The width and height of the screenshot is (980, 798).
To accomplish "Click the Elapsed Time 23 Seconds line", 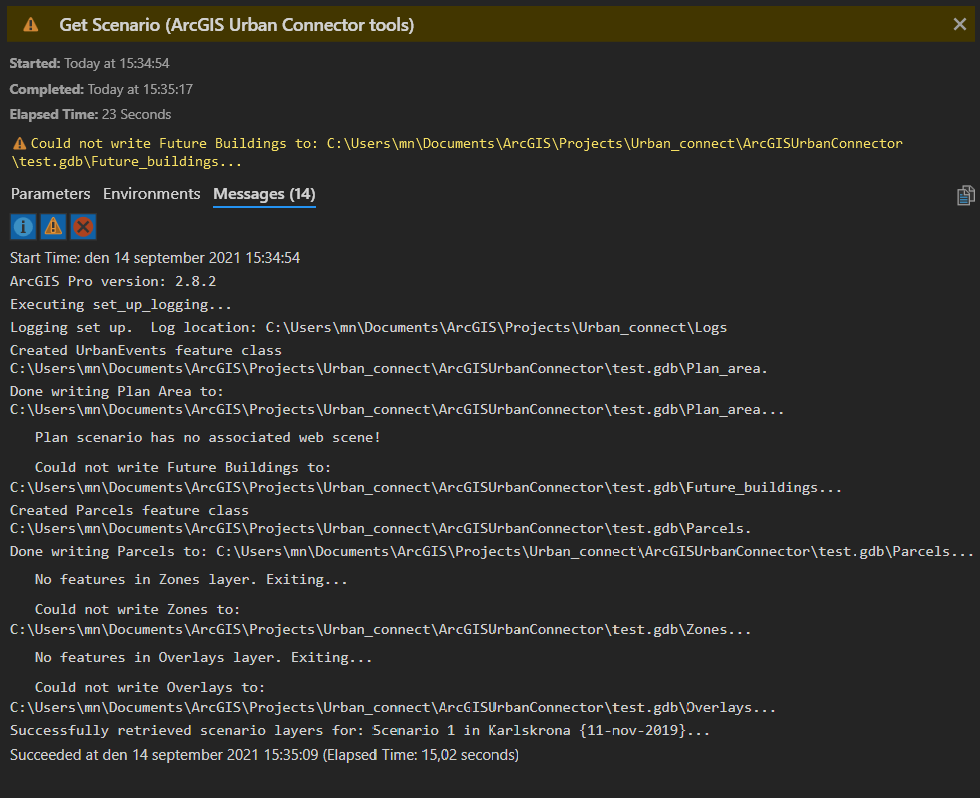I will tap(90, 114).
